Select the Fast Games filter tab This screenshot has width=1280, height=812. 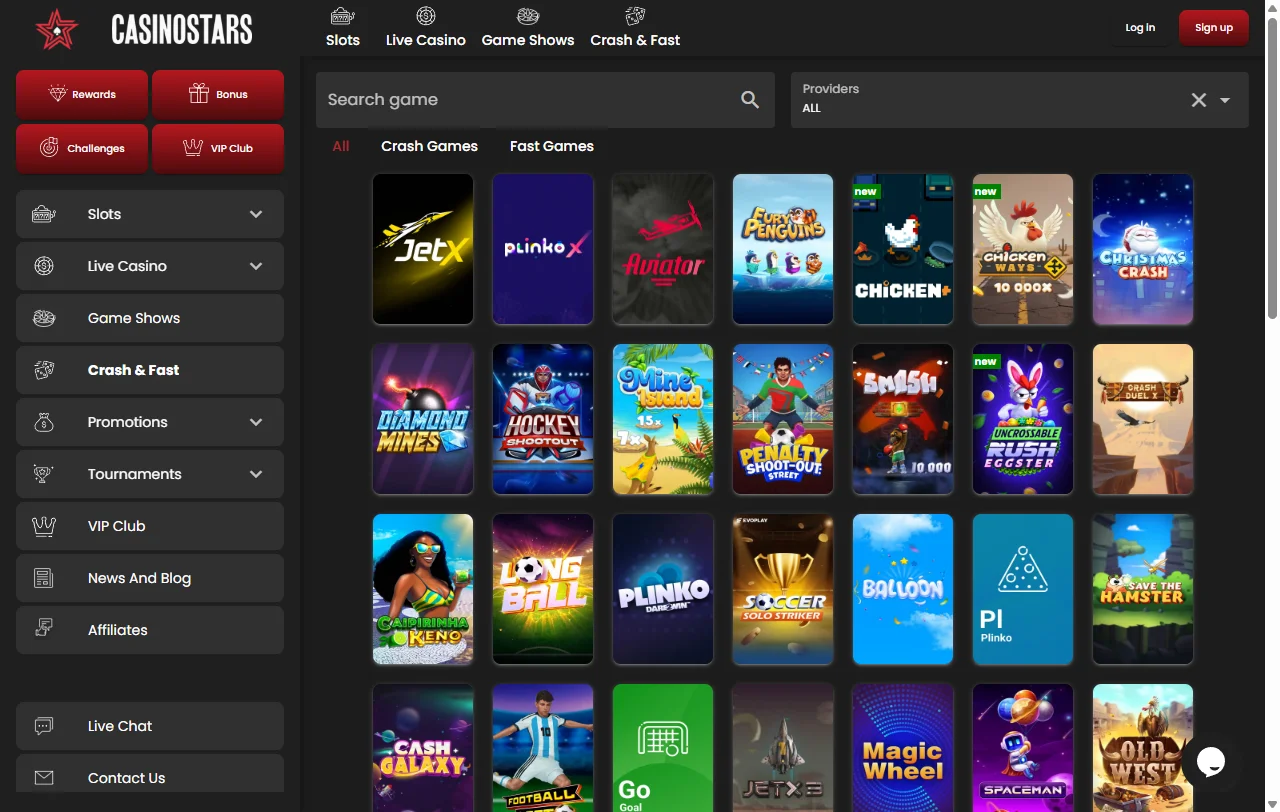[x=552, y=146]
